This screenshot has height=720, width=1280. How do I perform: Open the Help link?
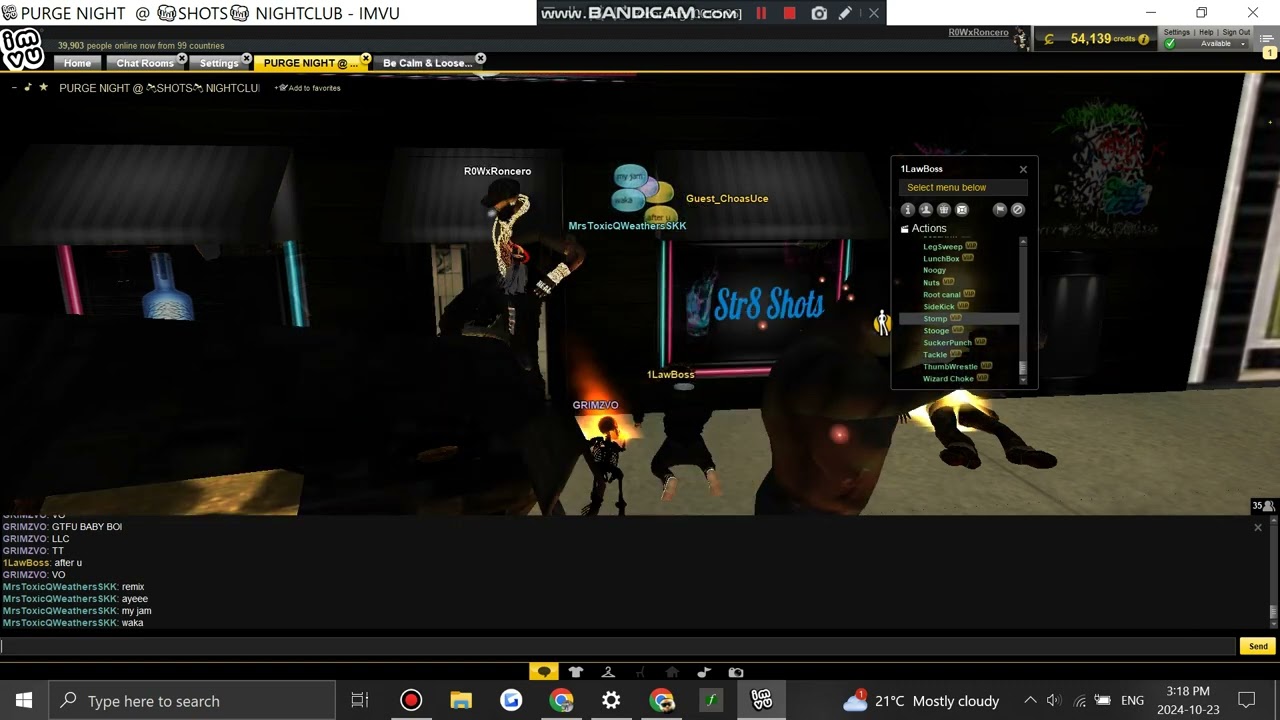[1206, 32]
